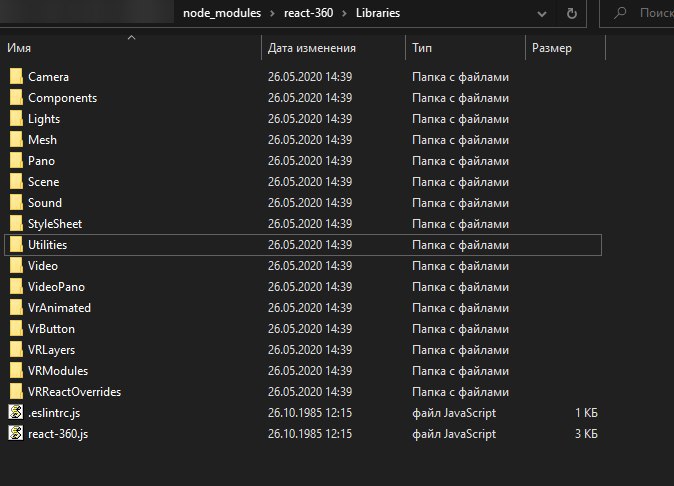Click the VrButton folder icon

pos(16,329)
